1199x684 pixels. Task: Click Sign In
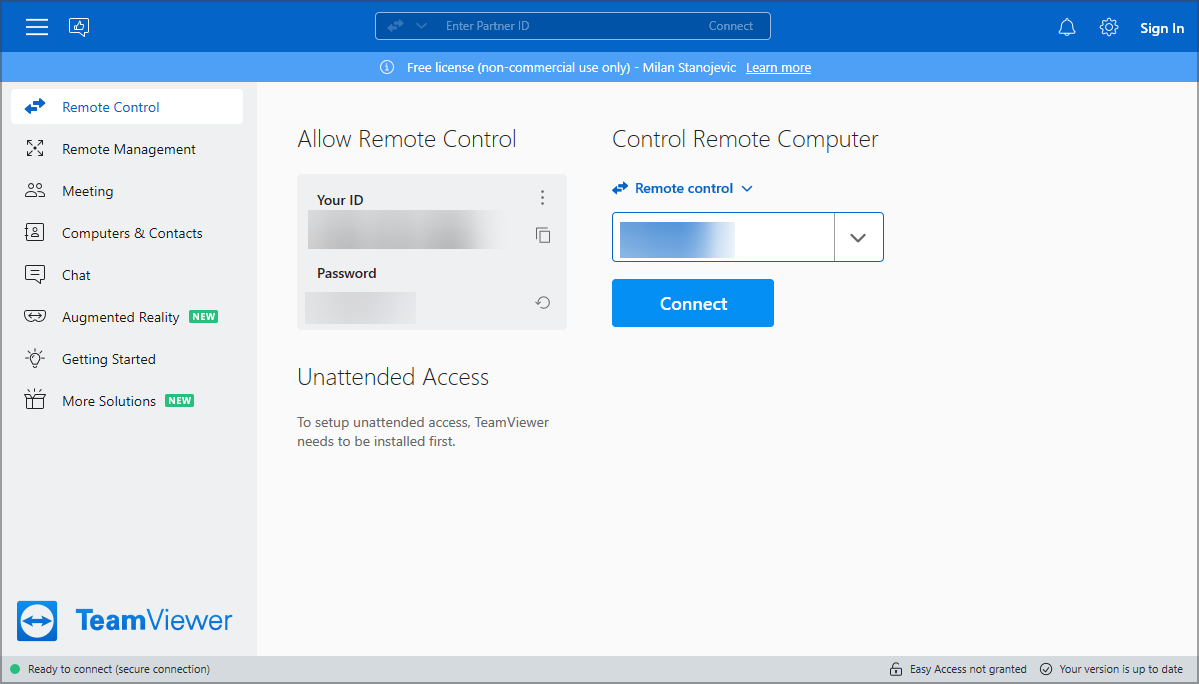coord(1162,28)
